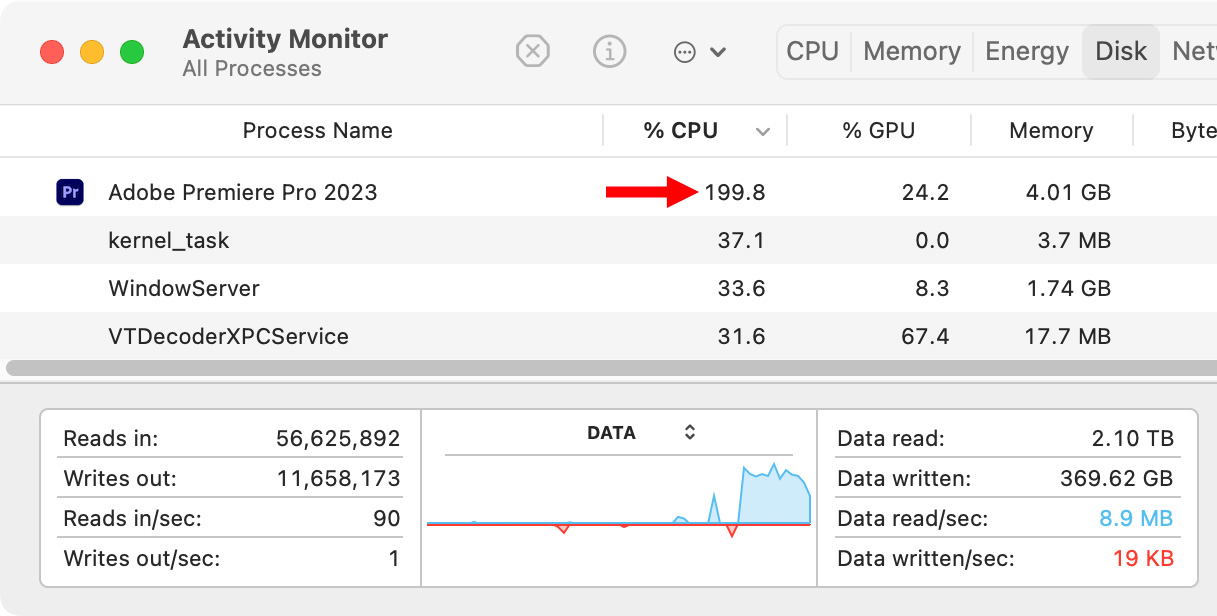The image size is (1217, 616).
Task: Switch to the CPU tab
Action: pos(812,51)
